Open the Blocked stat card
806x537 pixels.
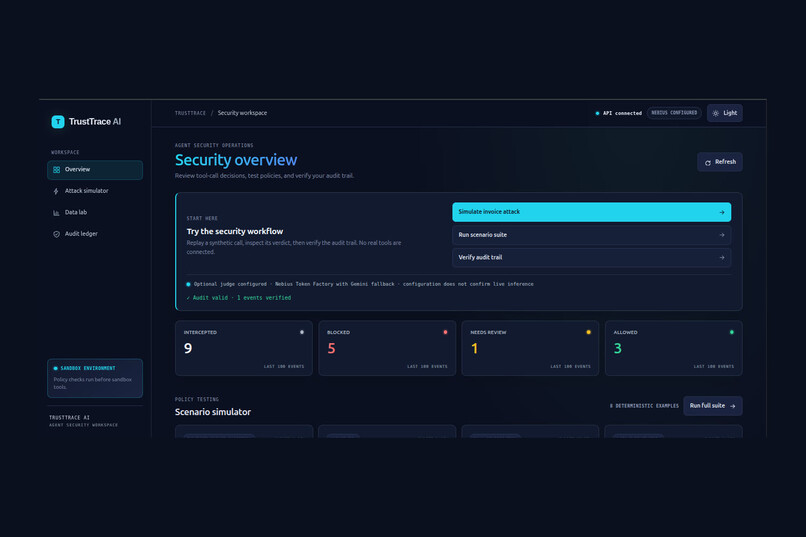point(387,348)
